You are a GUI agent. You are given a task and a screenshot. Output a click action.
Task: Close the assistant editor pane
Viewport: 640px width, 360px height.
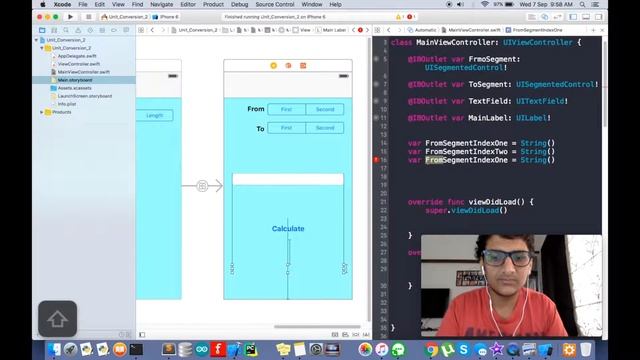[x=602, y=30]
